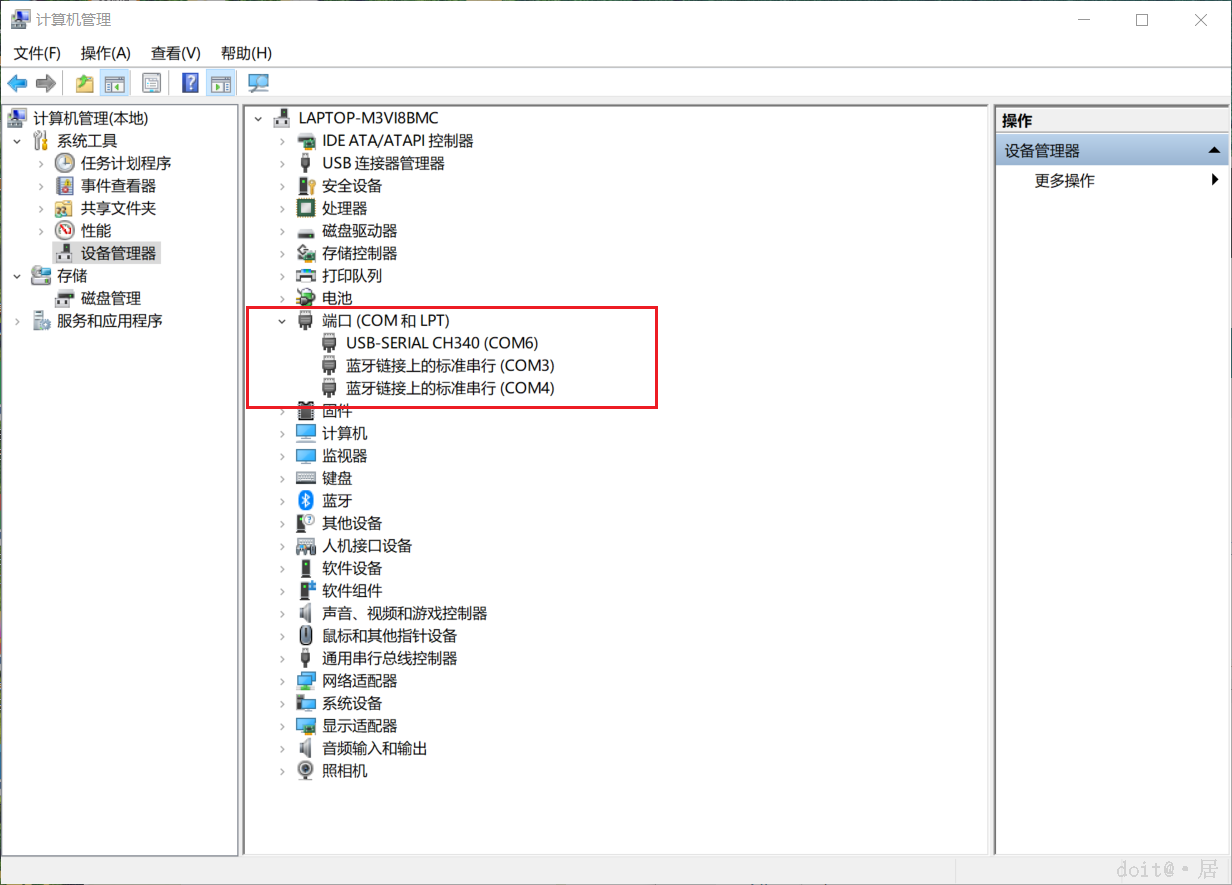Expand the 事件查看器 node
Image resolution: width=1232 pixels, height=885 pixels.
[41, 186]
